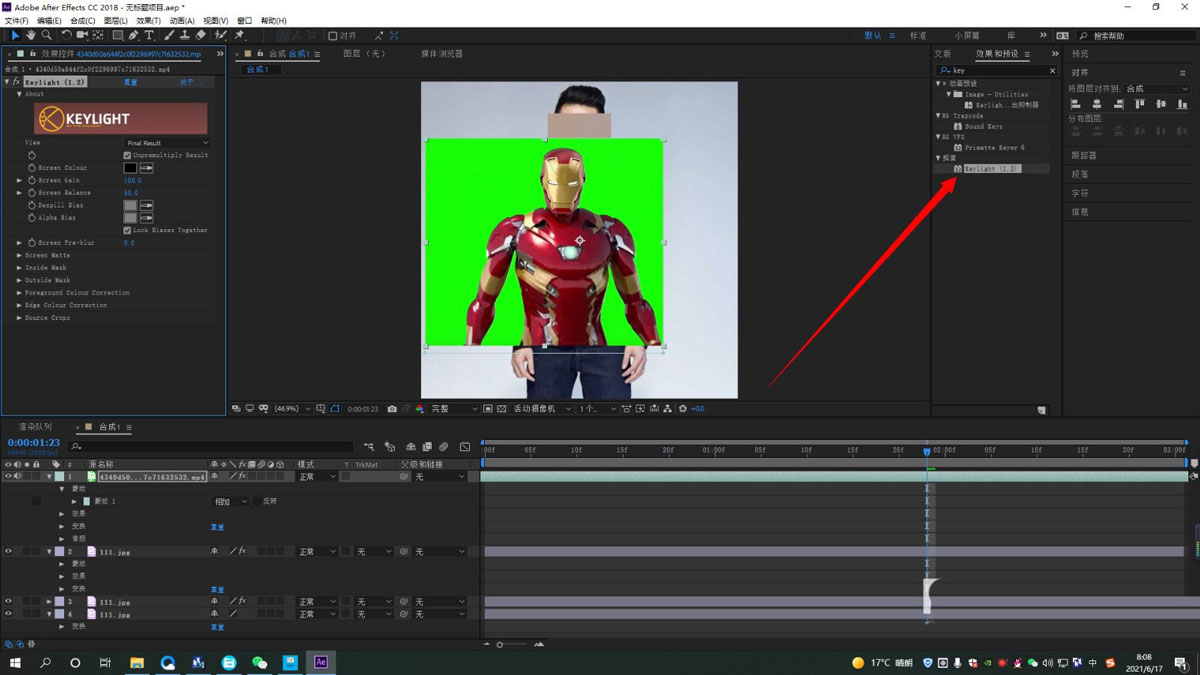Expand layer 3 111.jpg in the timeline

tap(49, 602)
